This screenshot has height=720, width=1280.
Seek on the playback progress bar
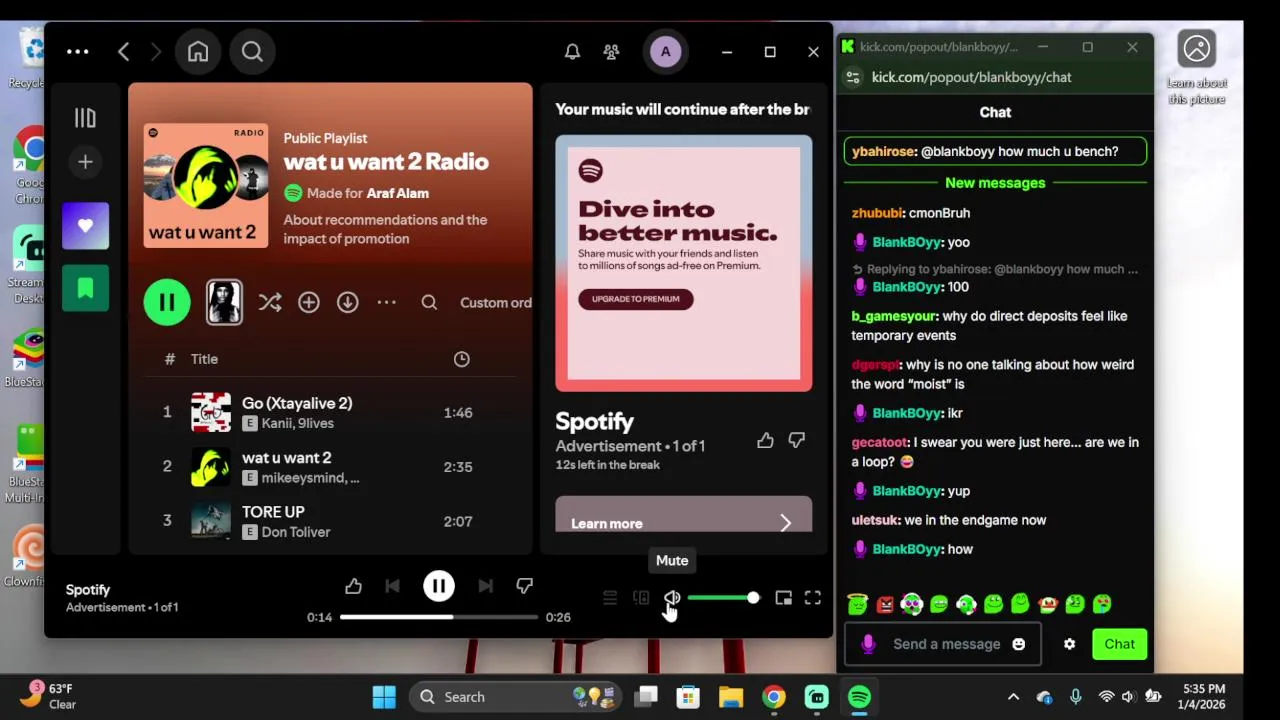click(439, 617)
